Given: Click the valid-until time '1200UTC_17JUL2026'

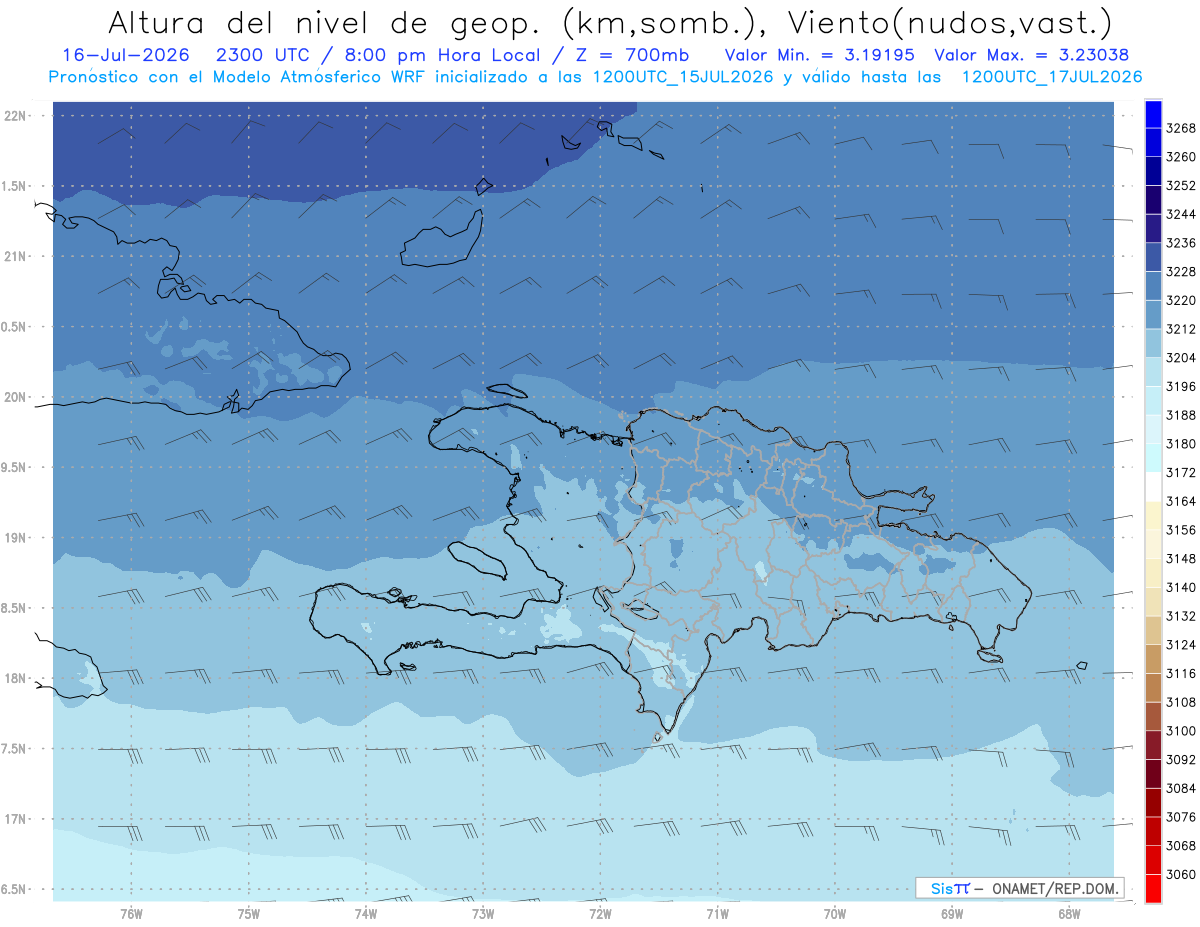Looking at the screenshot, I should (1052, 77).
